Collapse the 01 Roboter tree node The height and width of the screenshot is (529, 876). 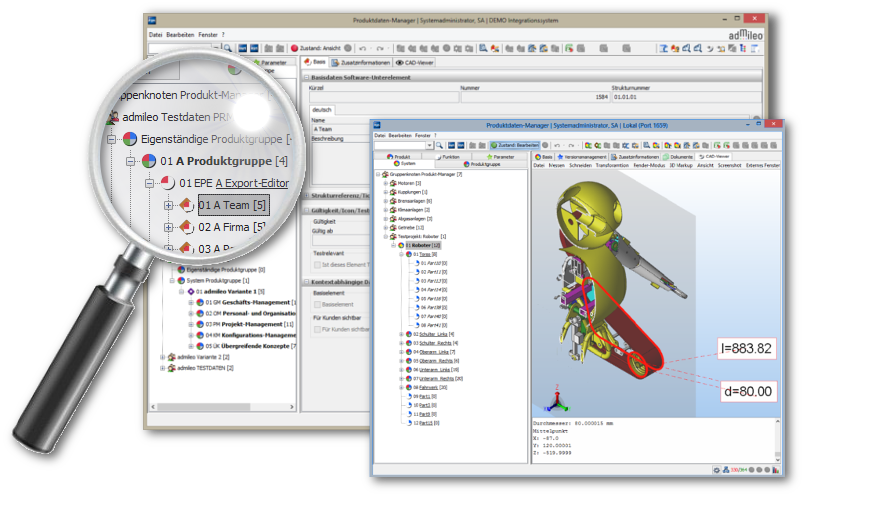[x=393, y=245]
